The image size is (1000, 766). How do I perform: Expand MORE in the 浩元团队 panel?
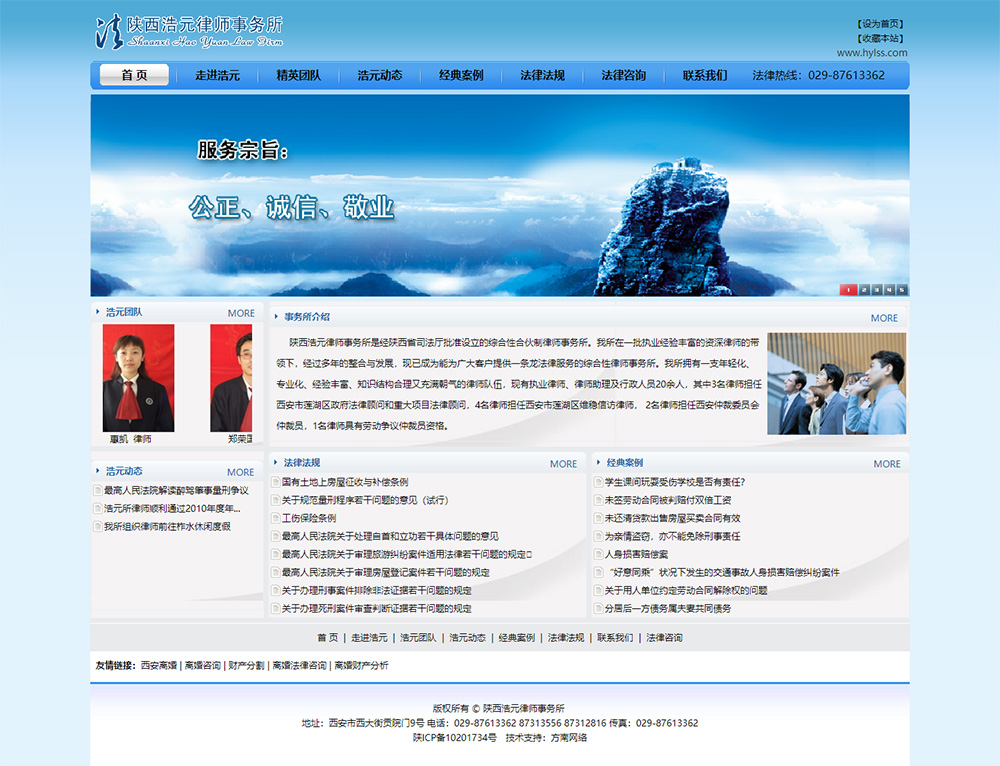click(241, 313)
